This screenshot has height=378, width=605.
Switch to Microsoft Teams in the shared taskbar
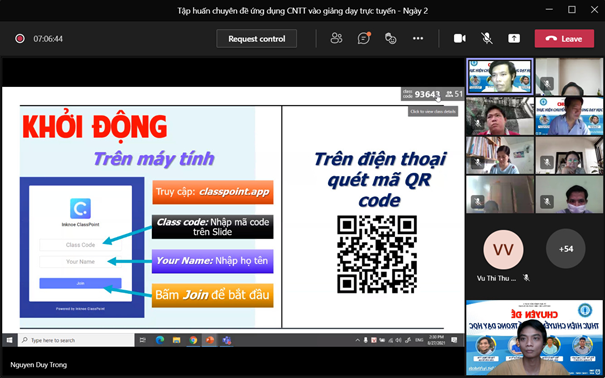(x=226, y=340)
